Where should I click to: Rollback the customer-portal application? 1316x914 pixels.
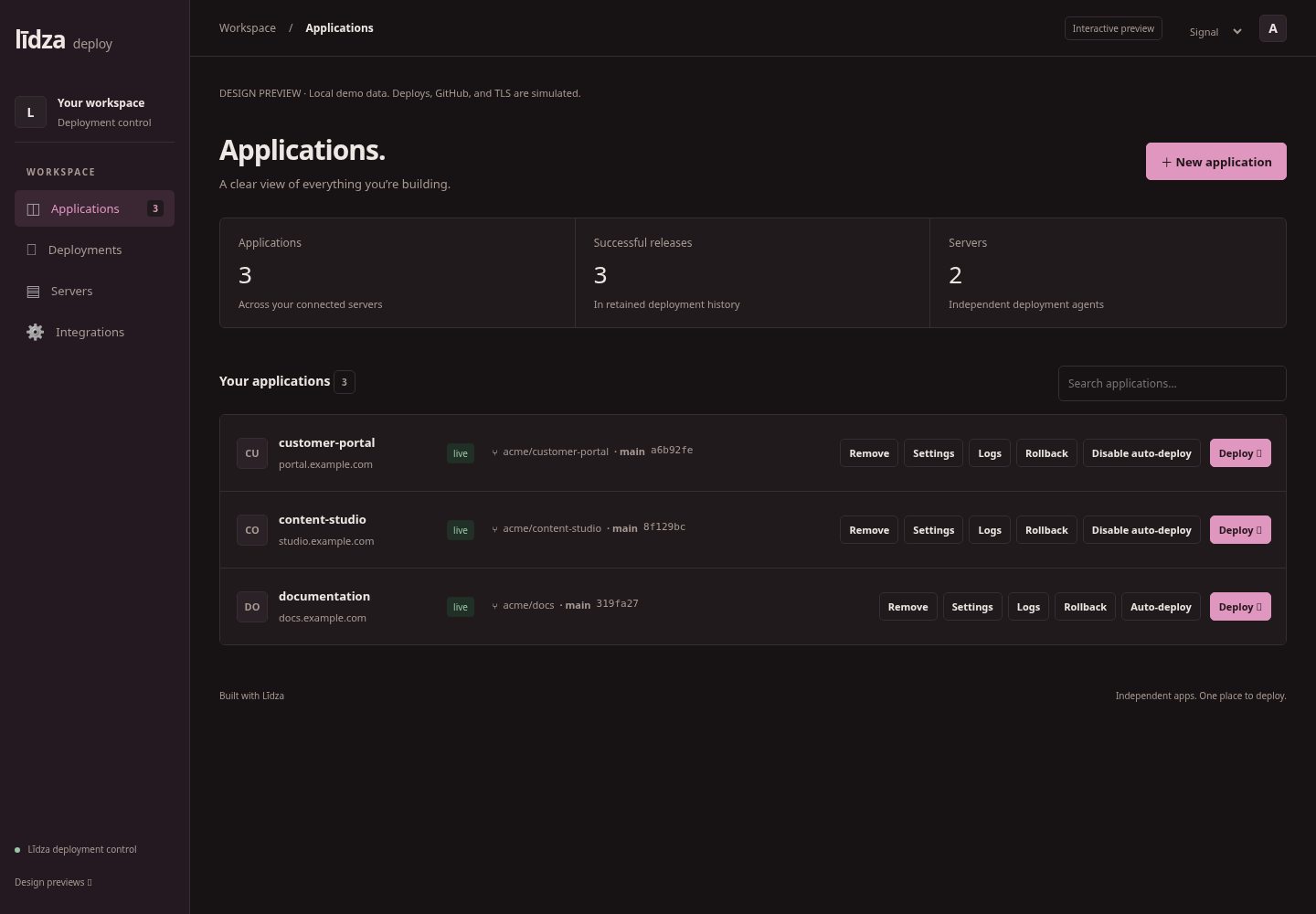(x=1046, y=453)
